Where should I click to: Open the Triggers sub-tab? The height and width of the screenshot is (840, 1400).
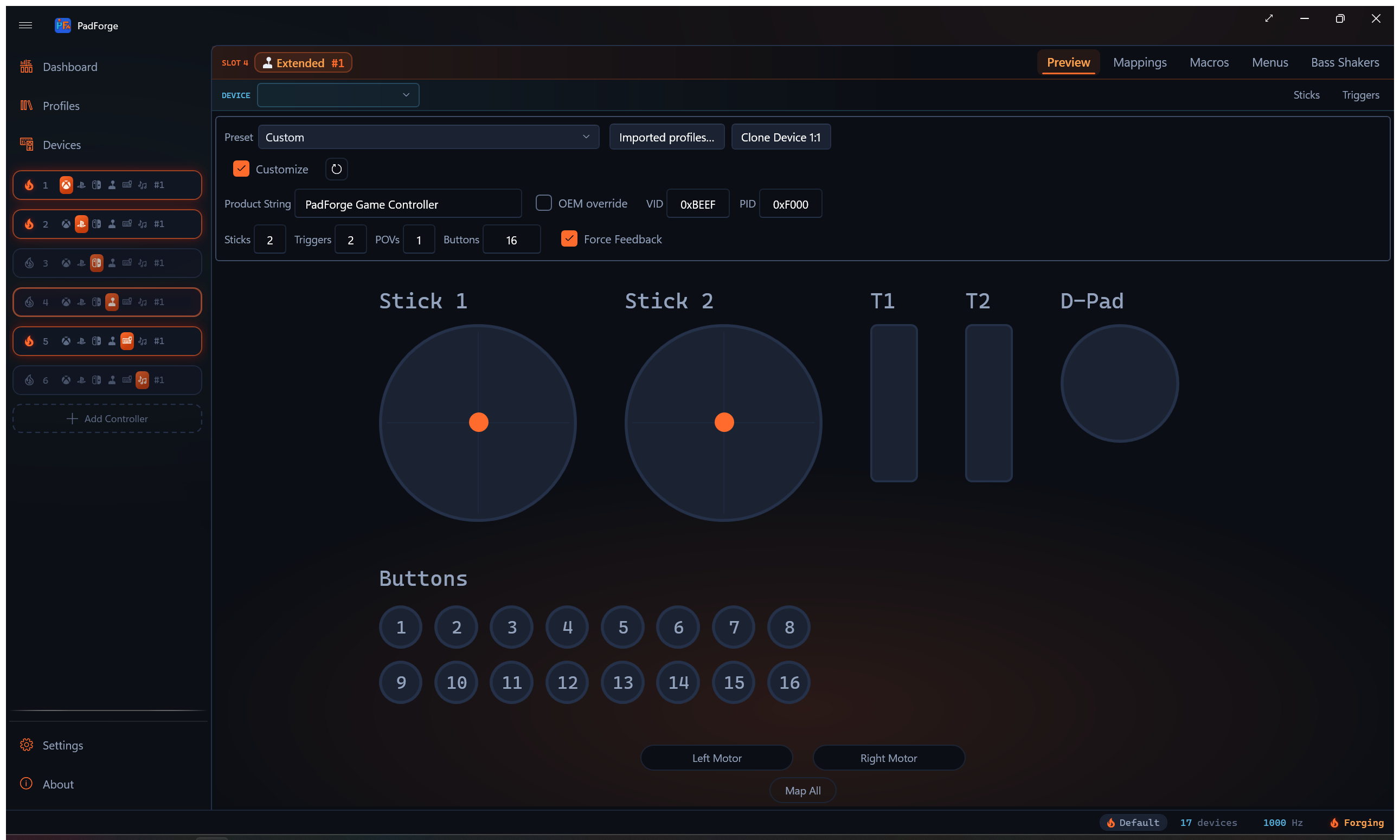pos(1360,95)
